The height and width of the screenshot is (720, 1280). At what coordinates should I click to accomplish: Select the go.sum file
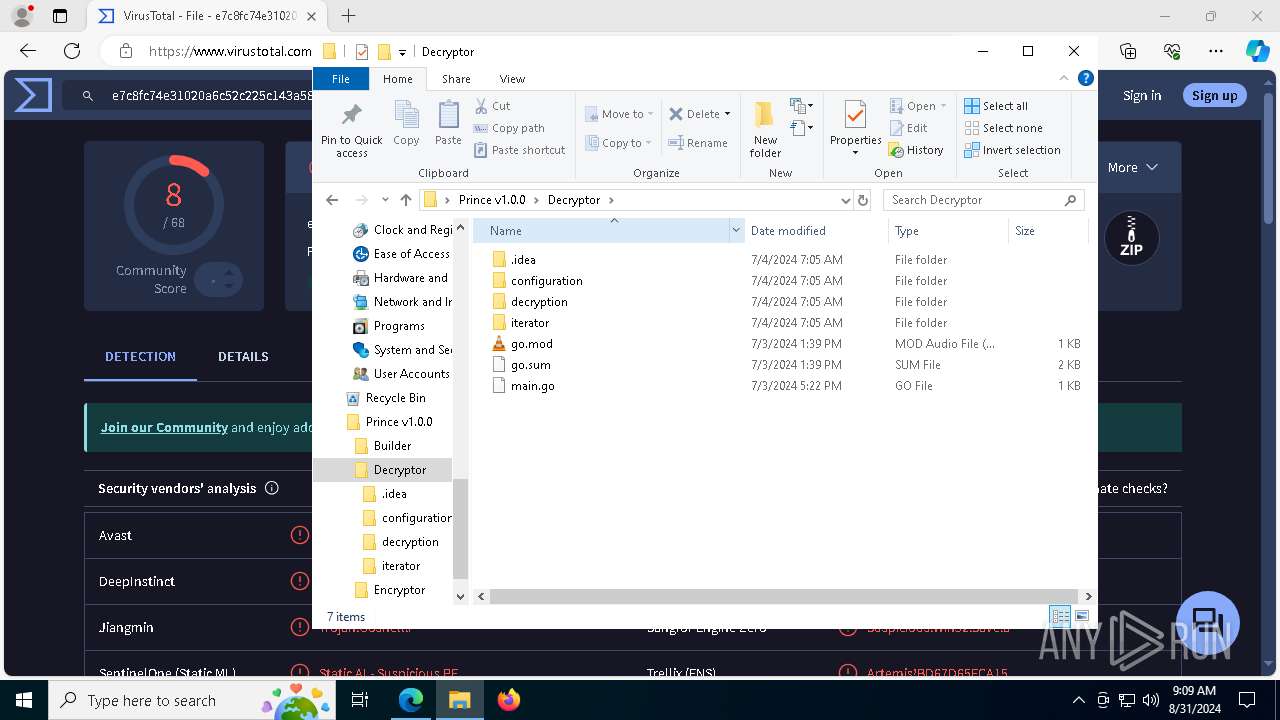tap(530, 365)
